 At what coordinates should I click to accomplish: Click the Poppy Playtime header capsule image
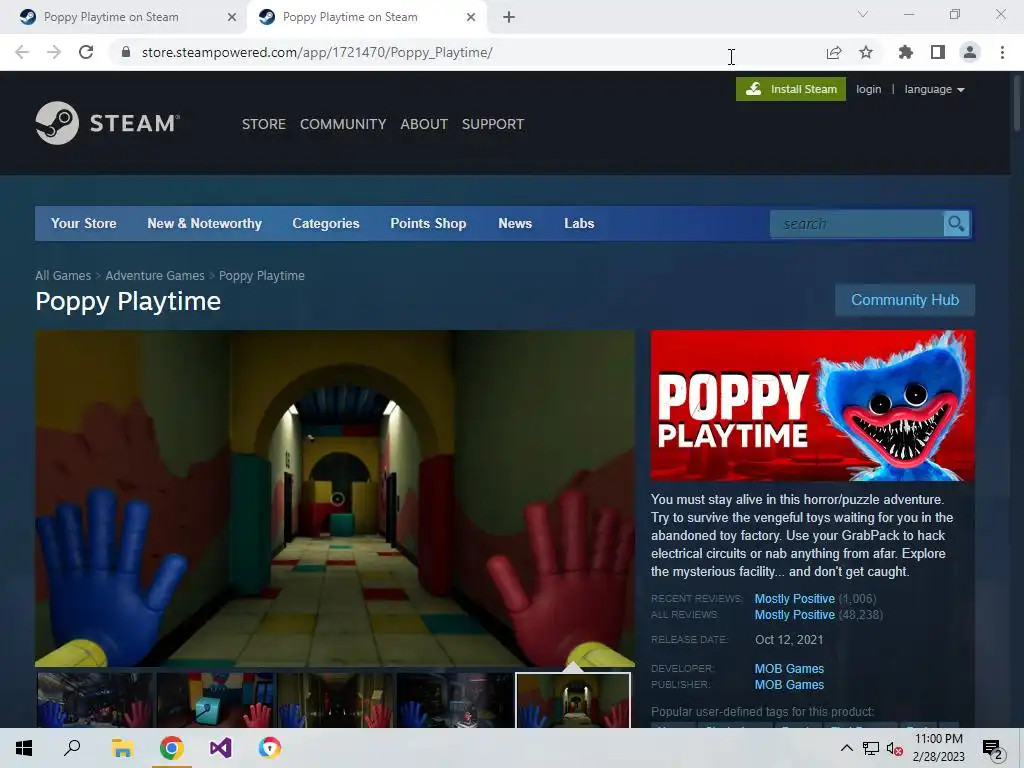pos(812,406)
